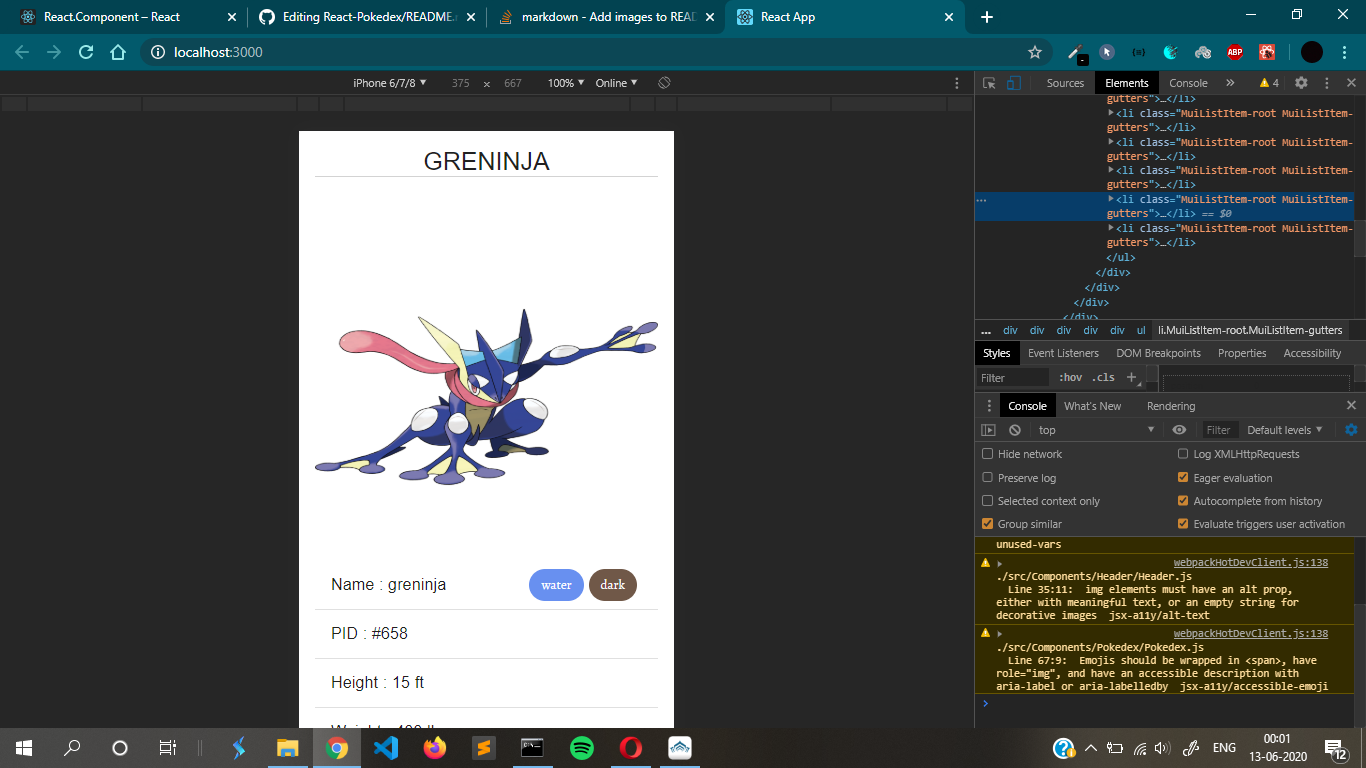Switch to What's New drawer tab
Image resolution: width=1366 pixels, height=768 pixels.
tap(1092, 406)
